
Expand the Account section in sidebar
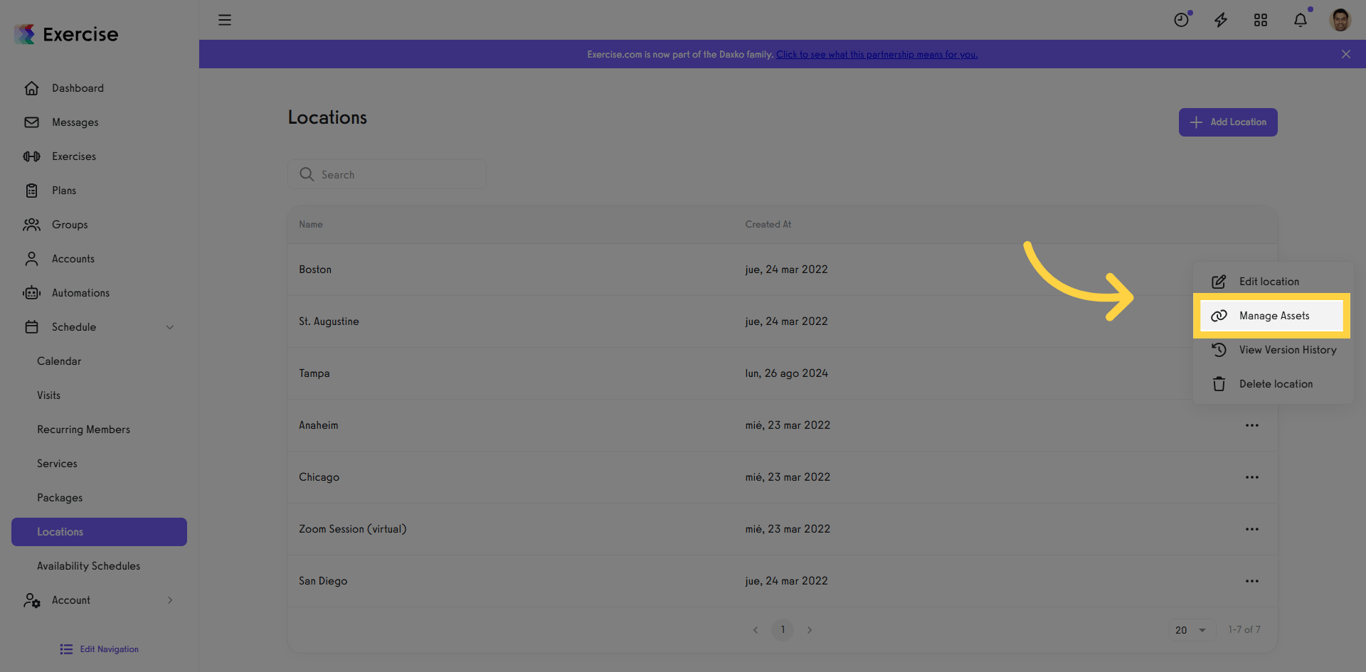tap(169, 600)
